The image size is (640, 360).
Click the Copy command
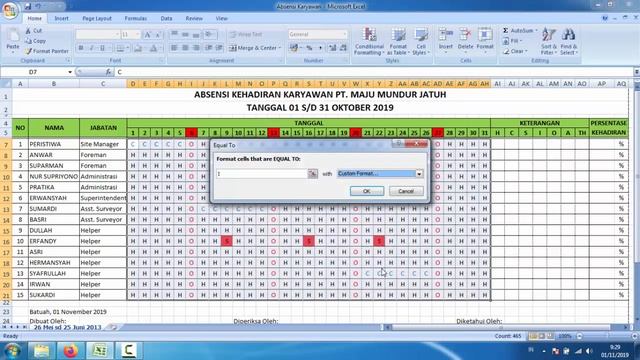[35, 41]
